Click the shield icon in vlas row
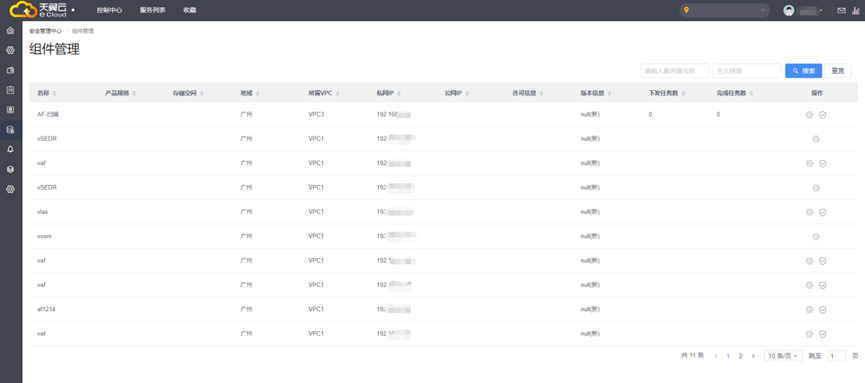Image resolution: width=865 pixels, height=383 pixels. click(x=823, y=212)
